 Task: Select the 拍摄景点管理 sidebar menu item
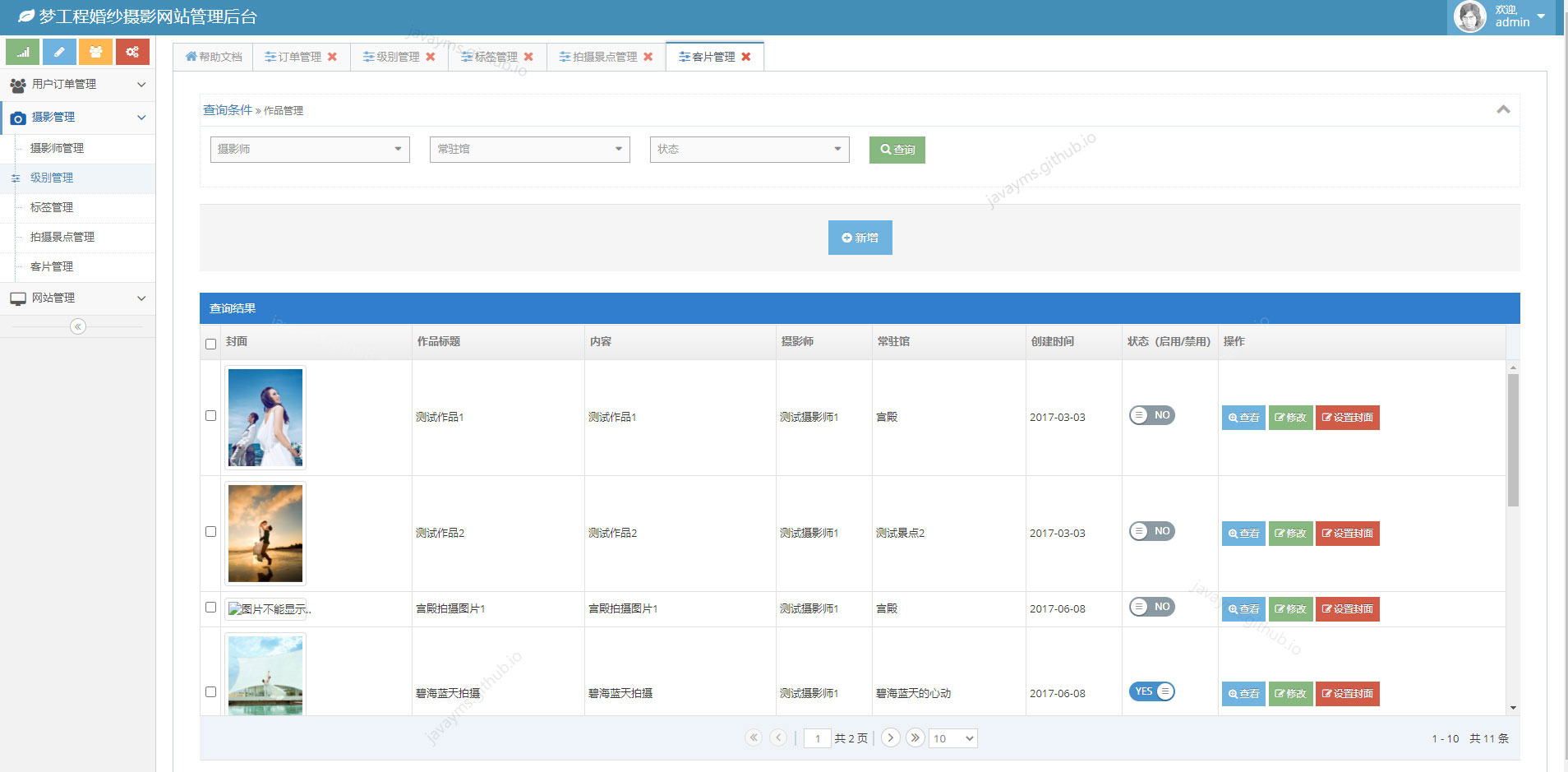[62, 237]
